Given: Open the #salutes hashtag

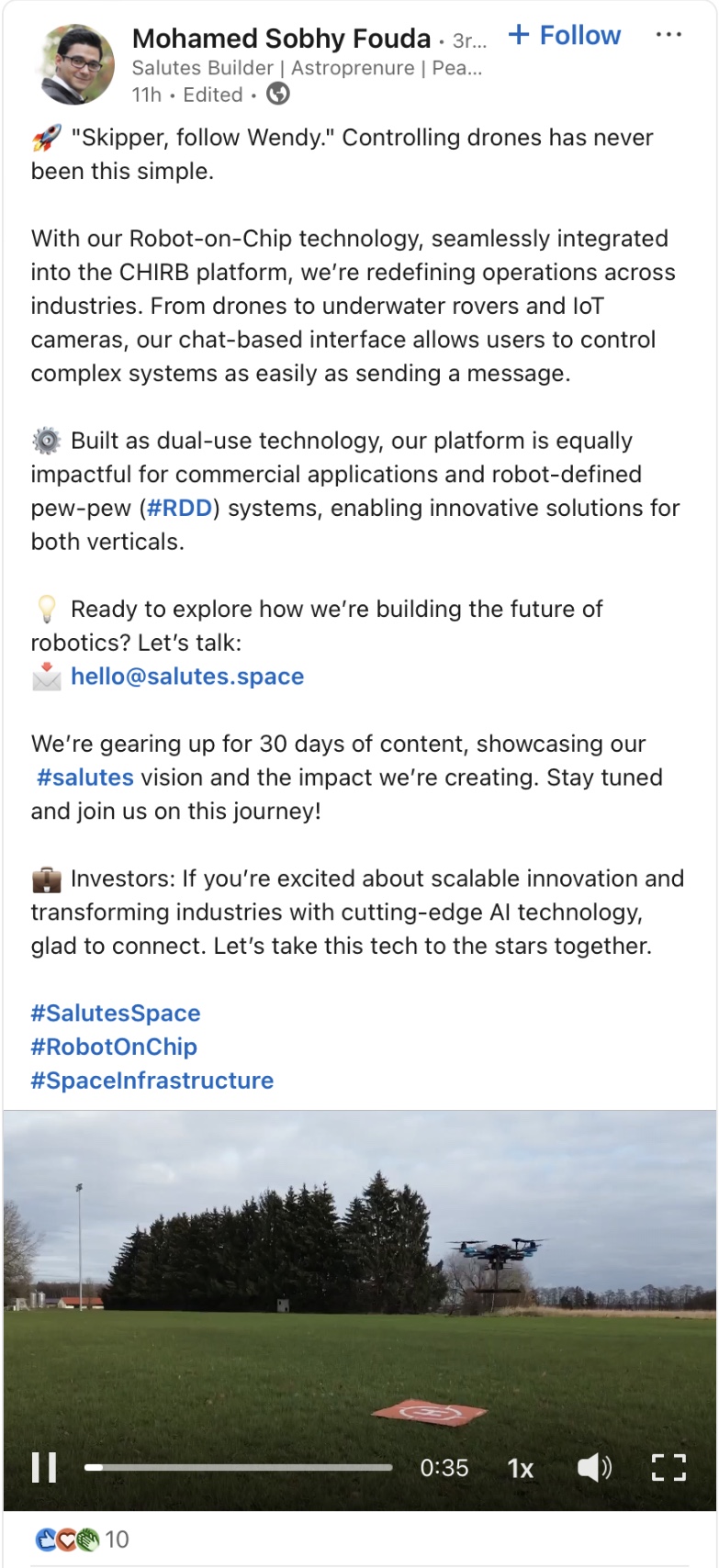Looking at the screenshot, I should [x=84, y=778].
